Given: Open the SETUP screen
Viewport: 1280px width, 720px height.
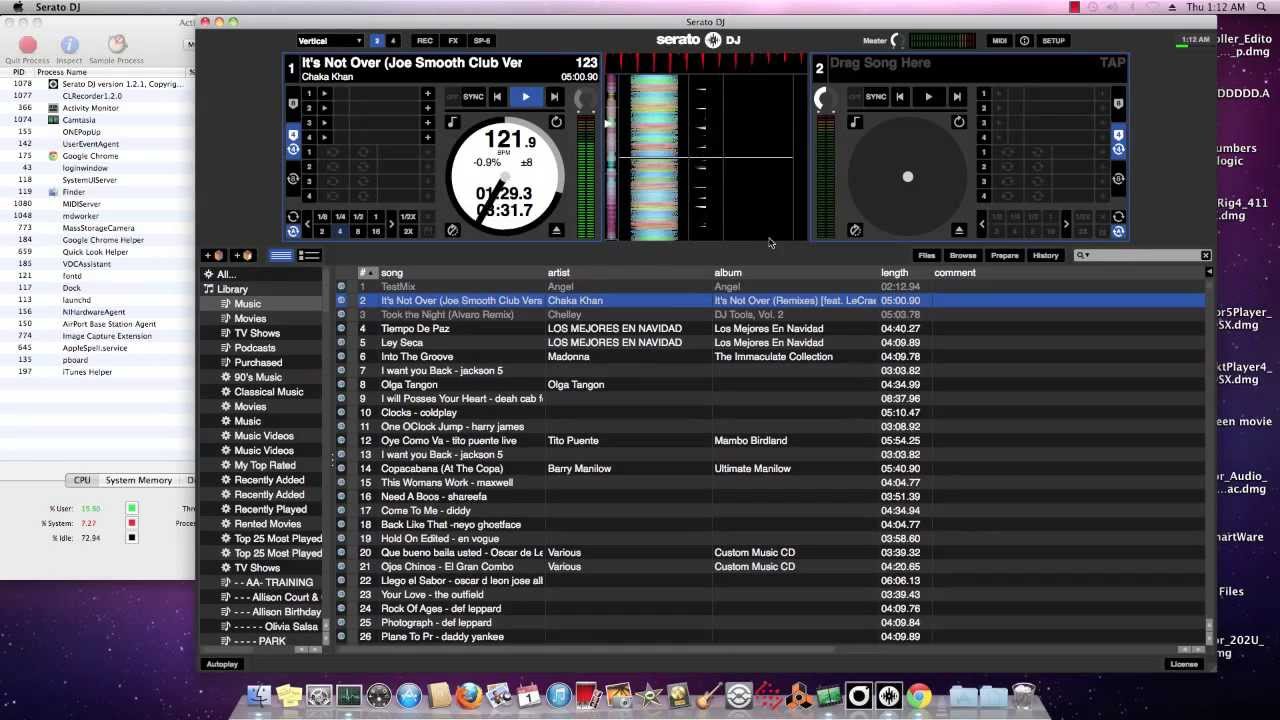Looking at the screenshot, I should 1053,41.
